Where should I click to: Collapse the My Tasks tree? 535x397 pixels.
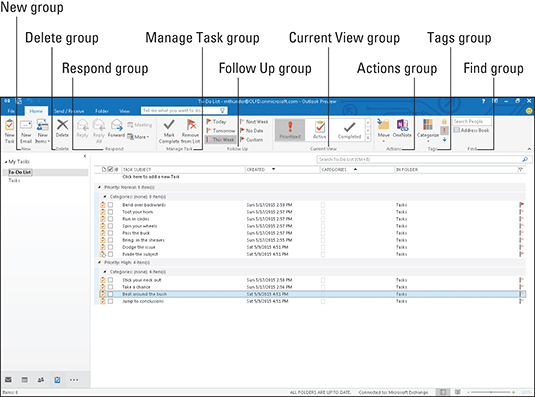(x=6, y=162)
